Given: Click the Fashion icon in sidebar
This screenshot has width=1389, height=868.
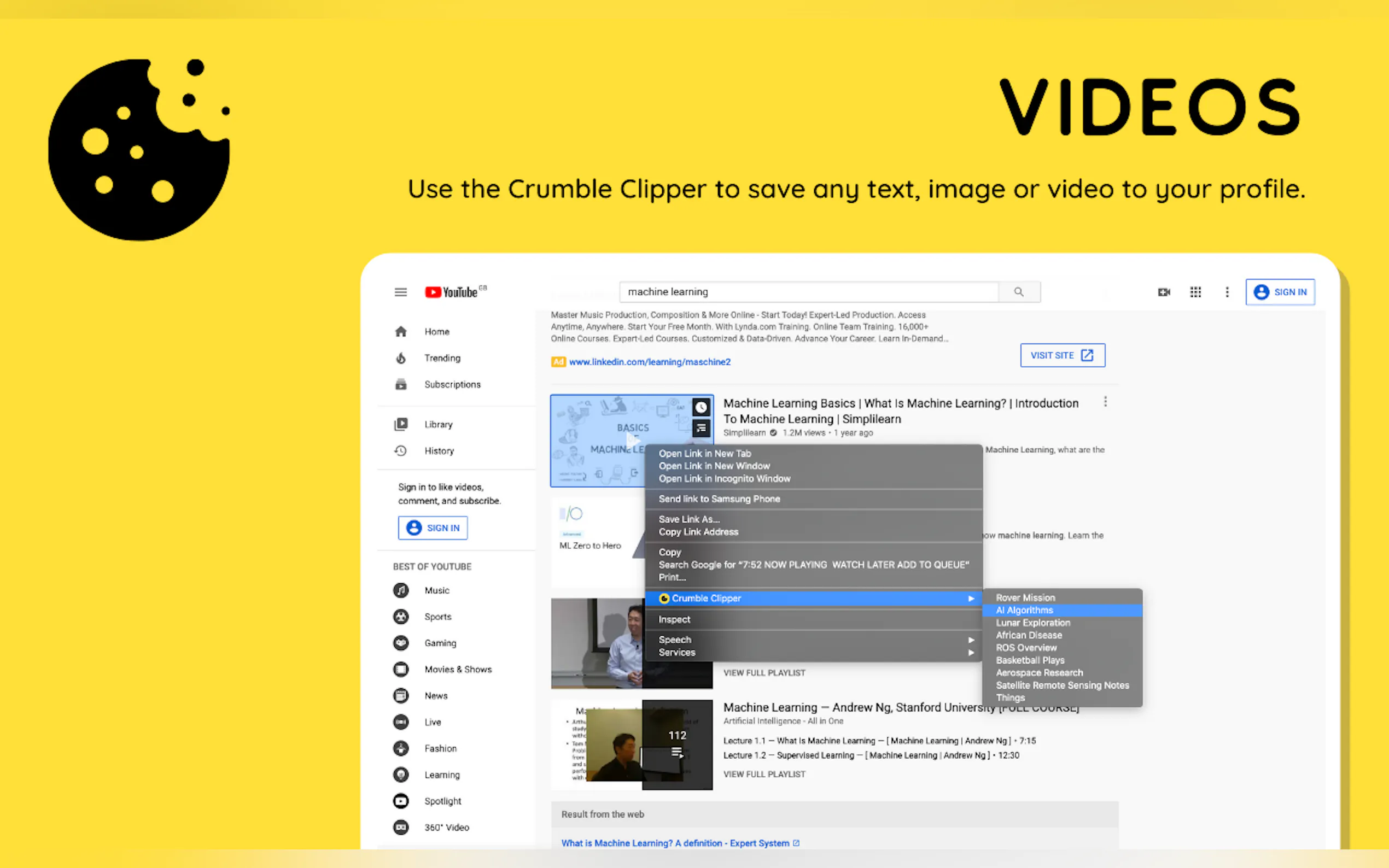Looking at the screenshot, I should 401,749.
